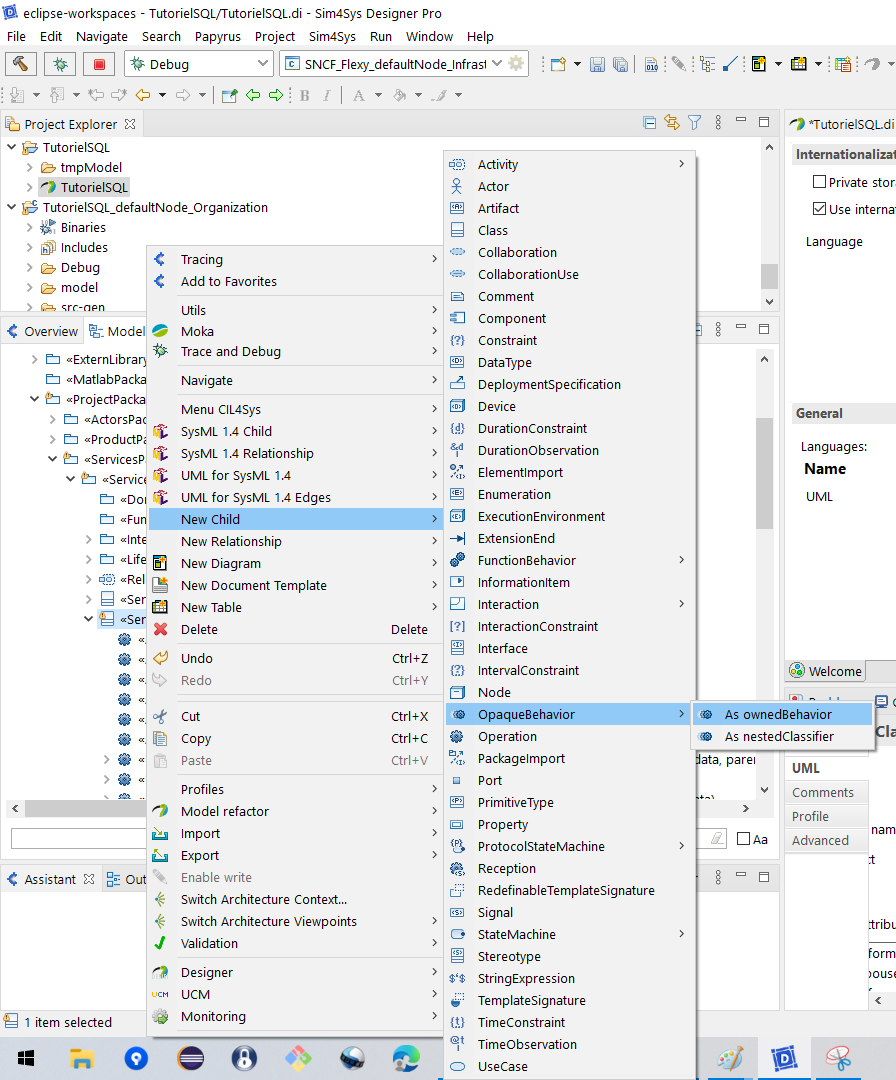Click the Microsoft Edge taskbar icon
This screenshot has height=1080, width=896.
406,1058
